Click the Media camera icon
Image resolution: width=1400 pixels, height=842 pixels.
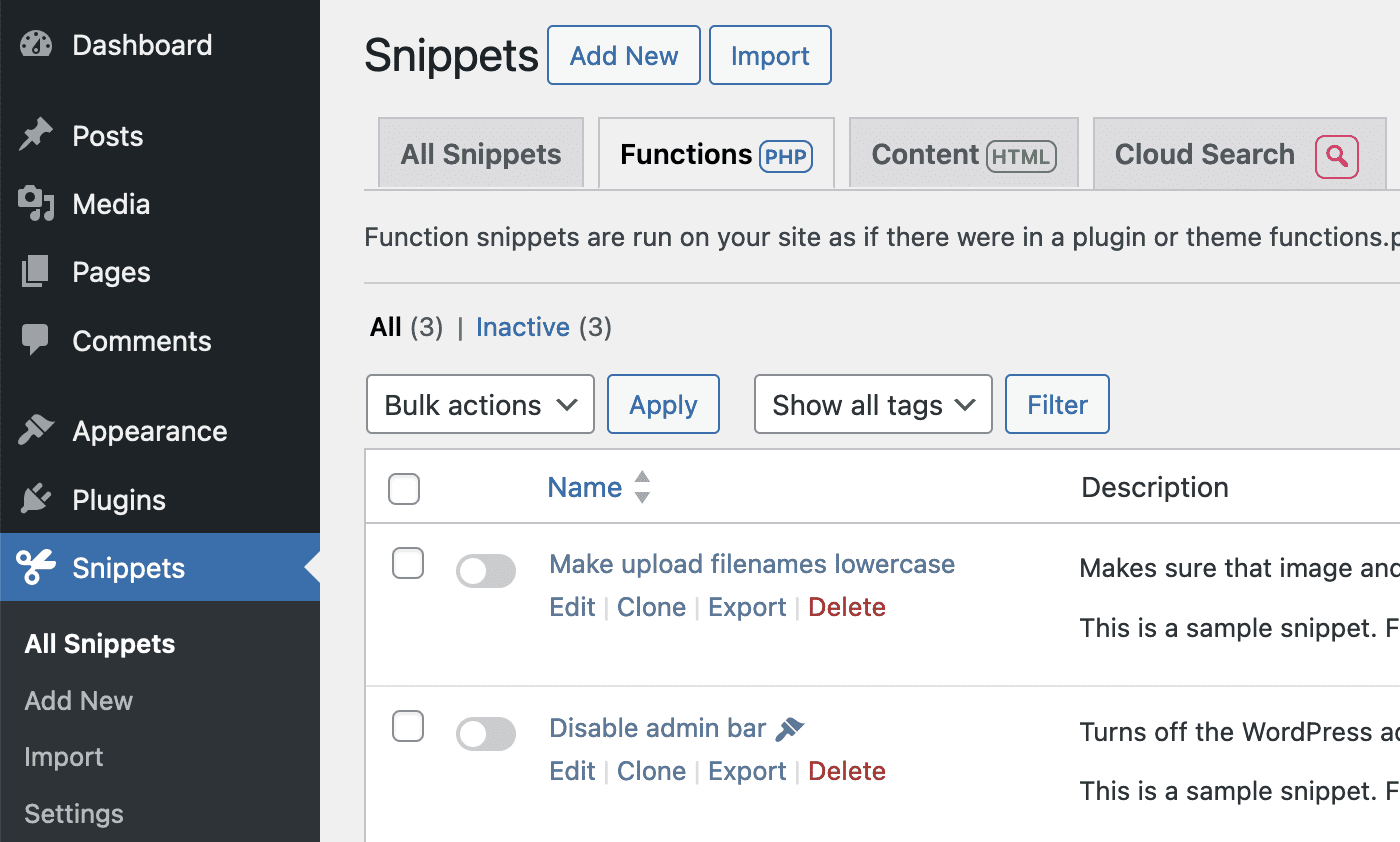coord(36,203)
